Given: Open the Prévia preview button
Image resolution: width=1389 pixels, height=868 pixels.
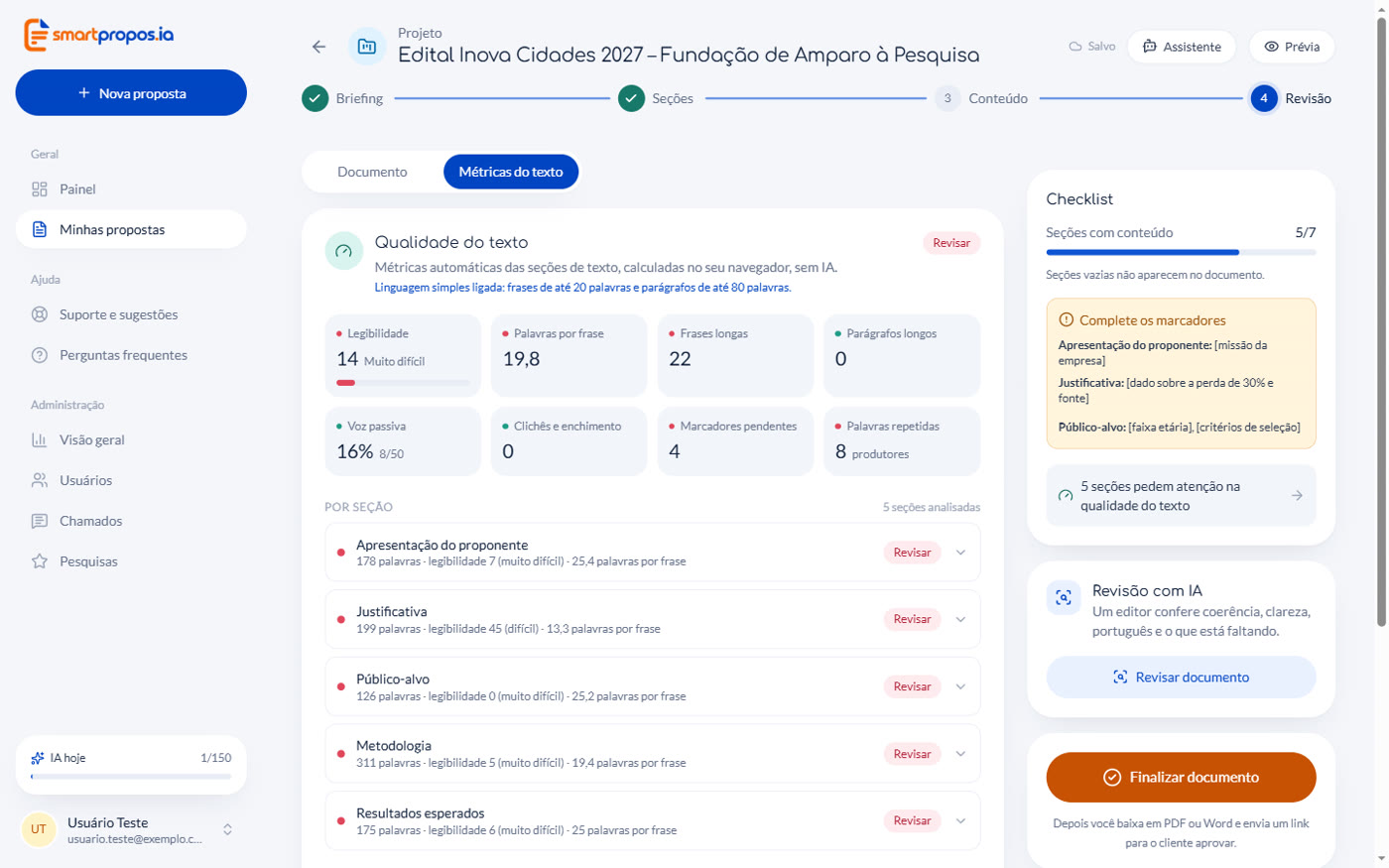Looking at the screenshot, I should pos(1292,47).
